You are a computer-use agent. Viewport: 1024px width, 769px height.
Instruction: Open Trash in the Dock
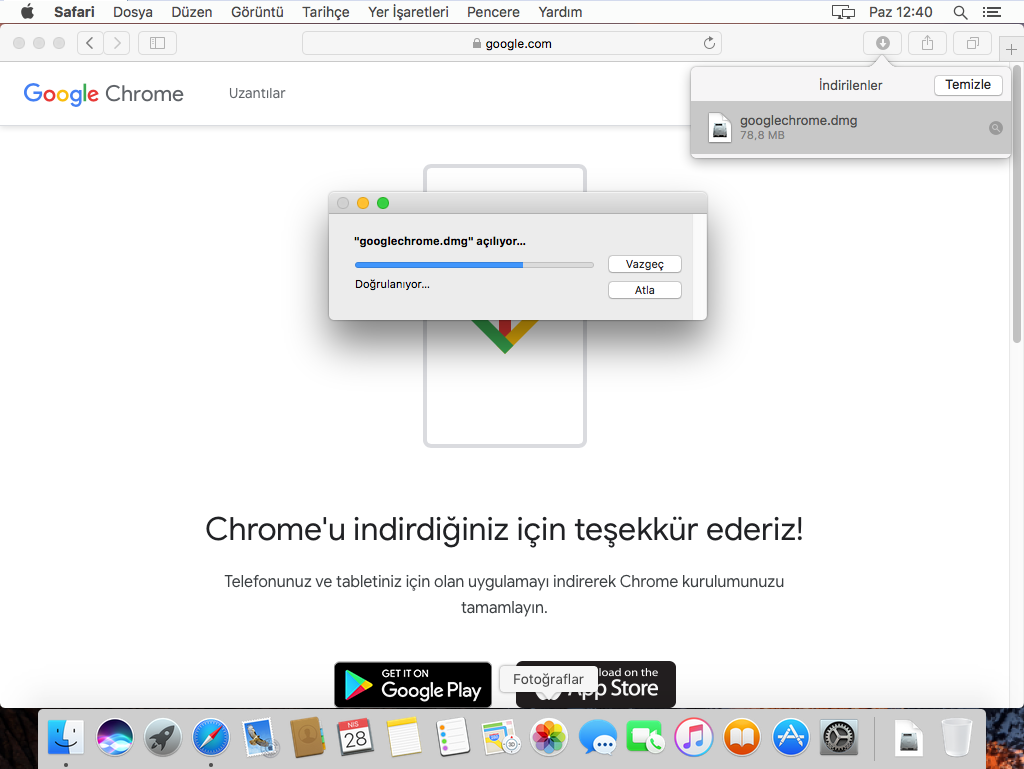tap(957, 738)
